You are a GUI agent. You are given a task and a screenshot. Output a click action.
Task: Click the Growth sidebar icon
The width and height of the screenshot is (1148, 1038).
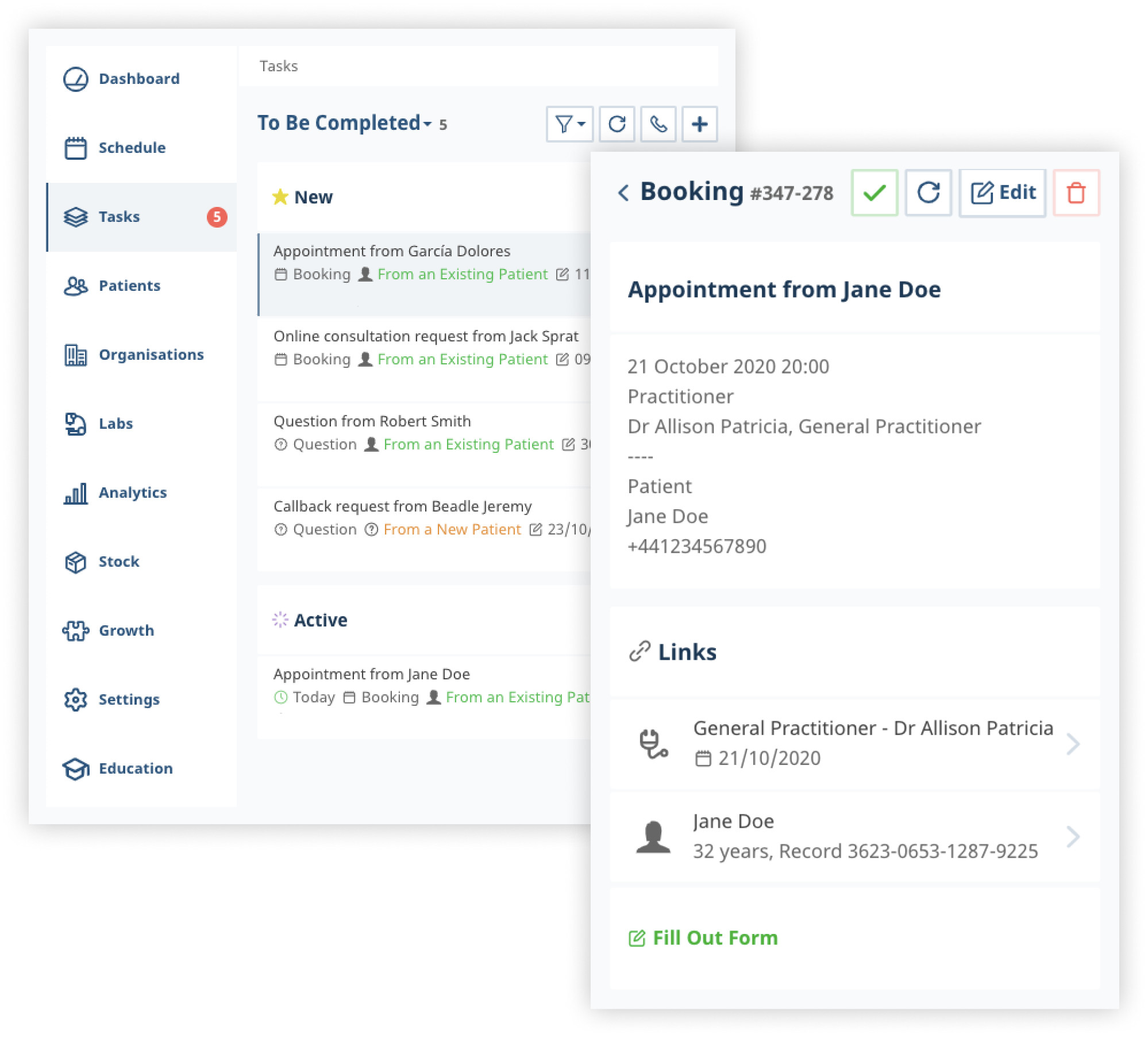tap(77, 630)
